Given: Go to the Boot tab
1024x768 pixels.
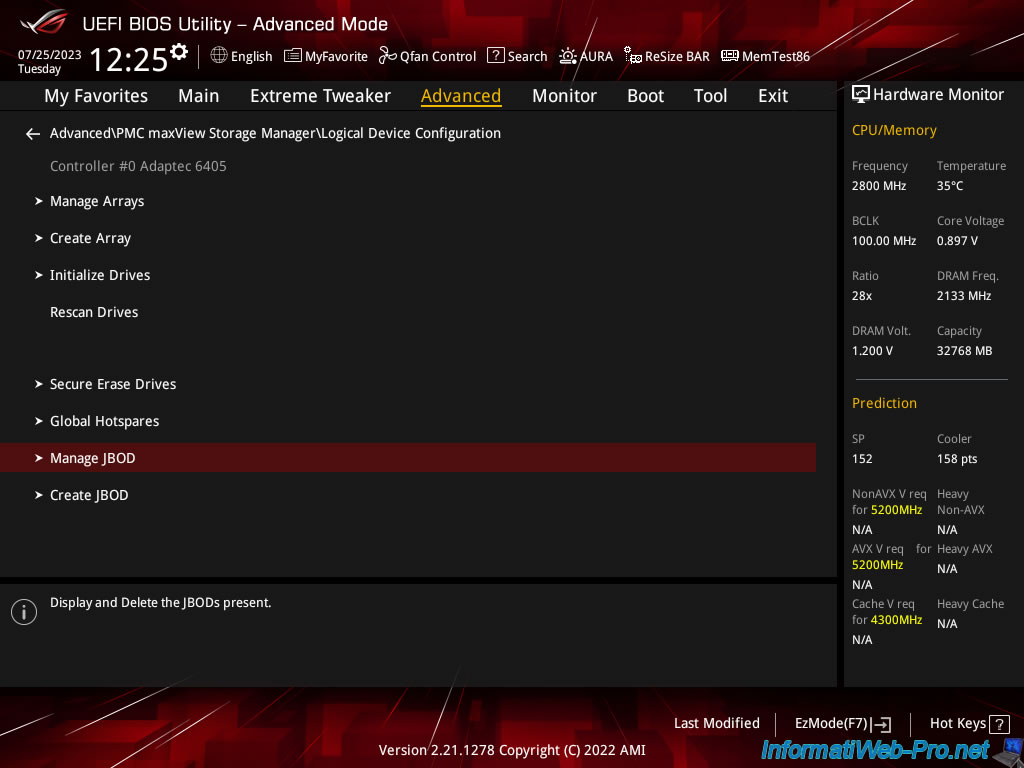Looking at the screenshot, I should [x=645, y=96].
